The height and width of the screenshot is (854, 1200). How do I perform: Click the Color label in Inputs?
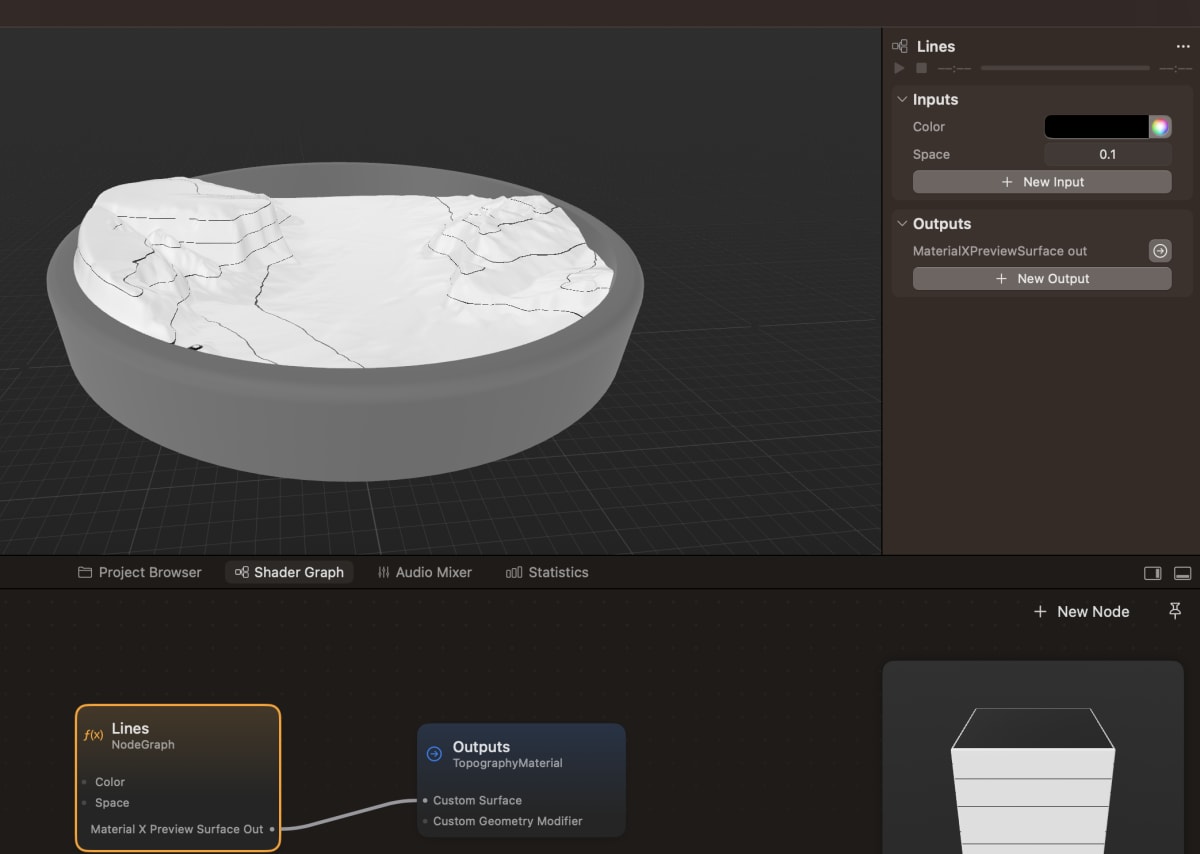pyautogui.click(x=929, y=127)
